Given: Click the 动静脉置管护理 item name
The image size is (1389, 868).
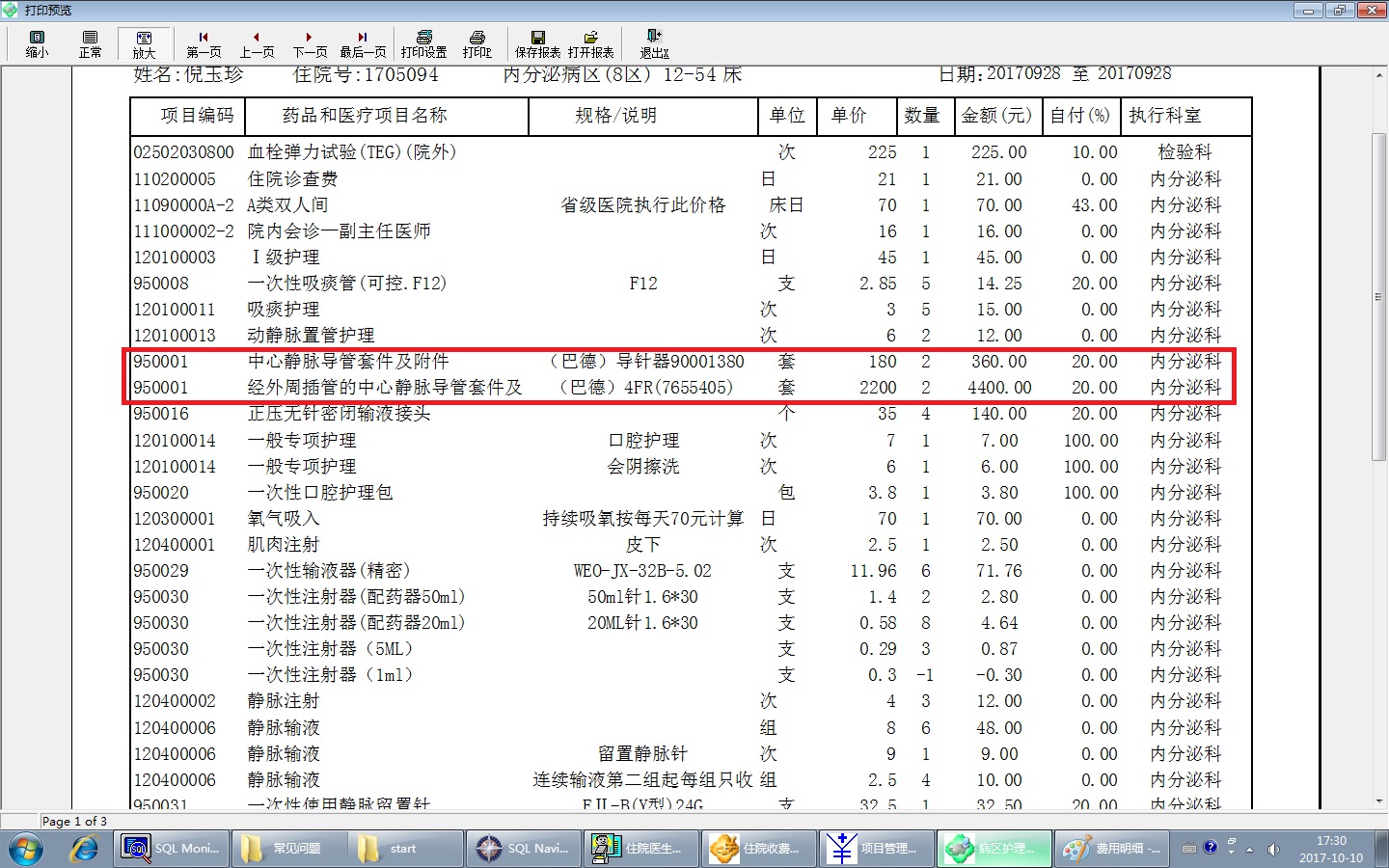Looking at the screenshot, I should (x=311, y=336).
